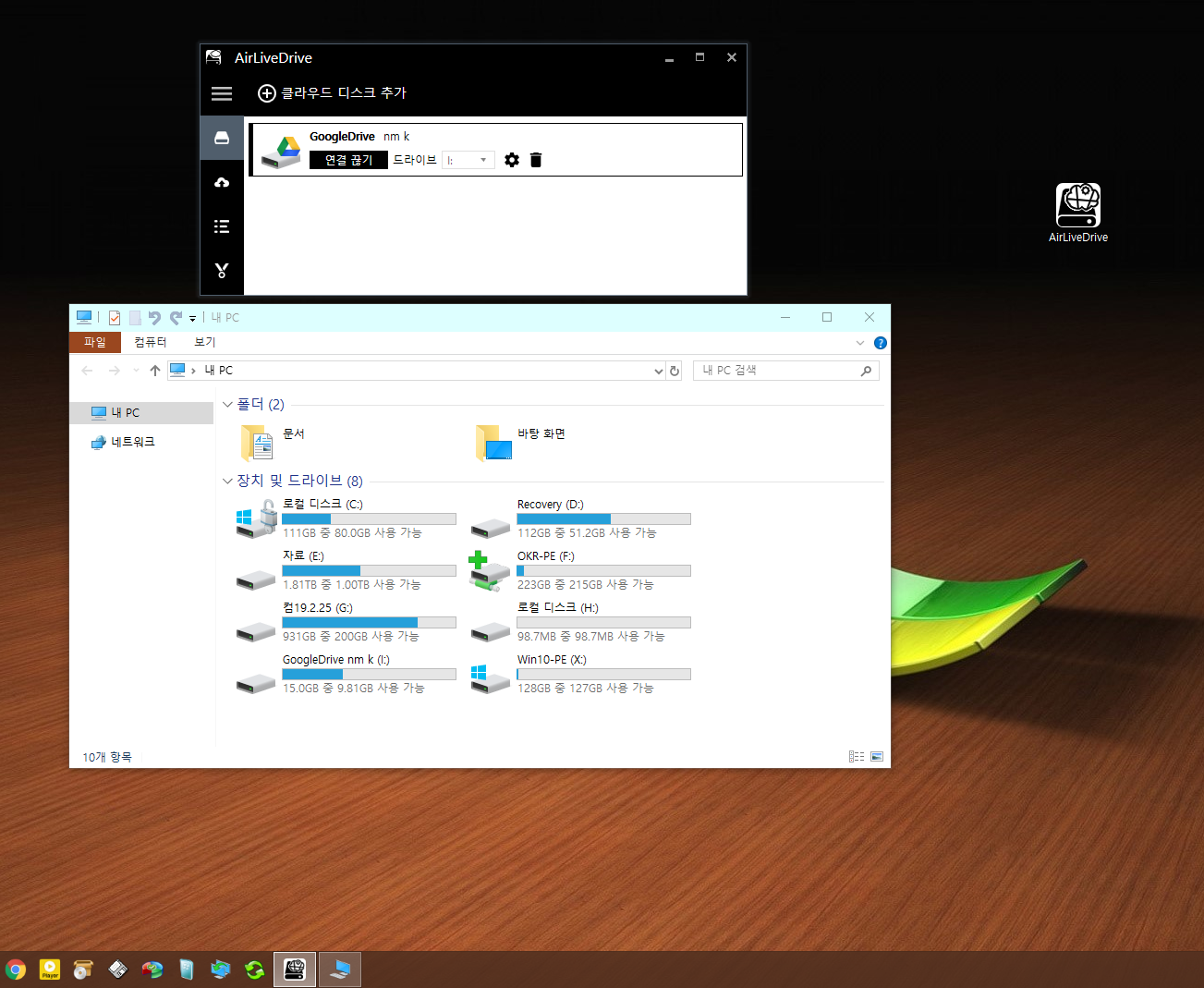This screenshot has width=1204, height=988.
Task: Open AirLiveDrive desktop shortcut icon
Action: coord(1078,213)
